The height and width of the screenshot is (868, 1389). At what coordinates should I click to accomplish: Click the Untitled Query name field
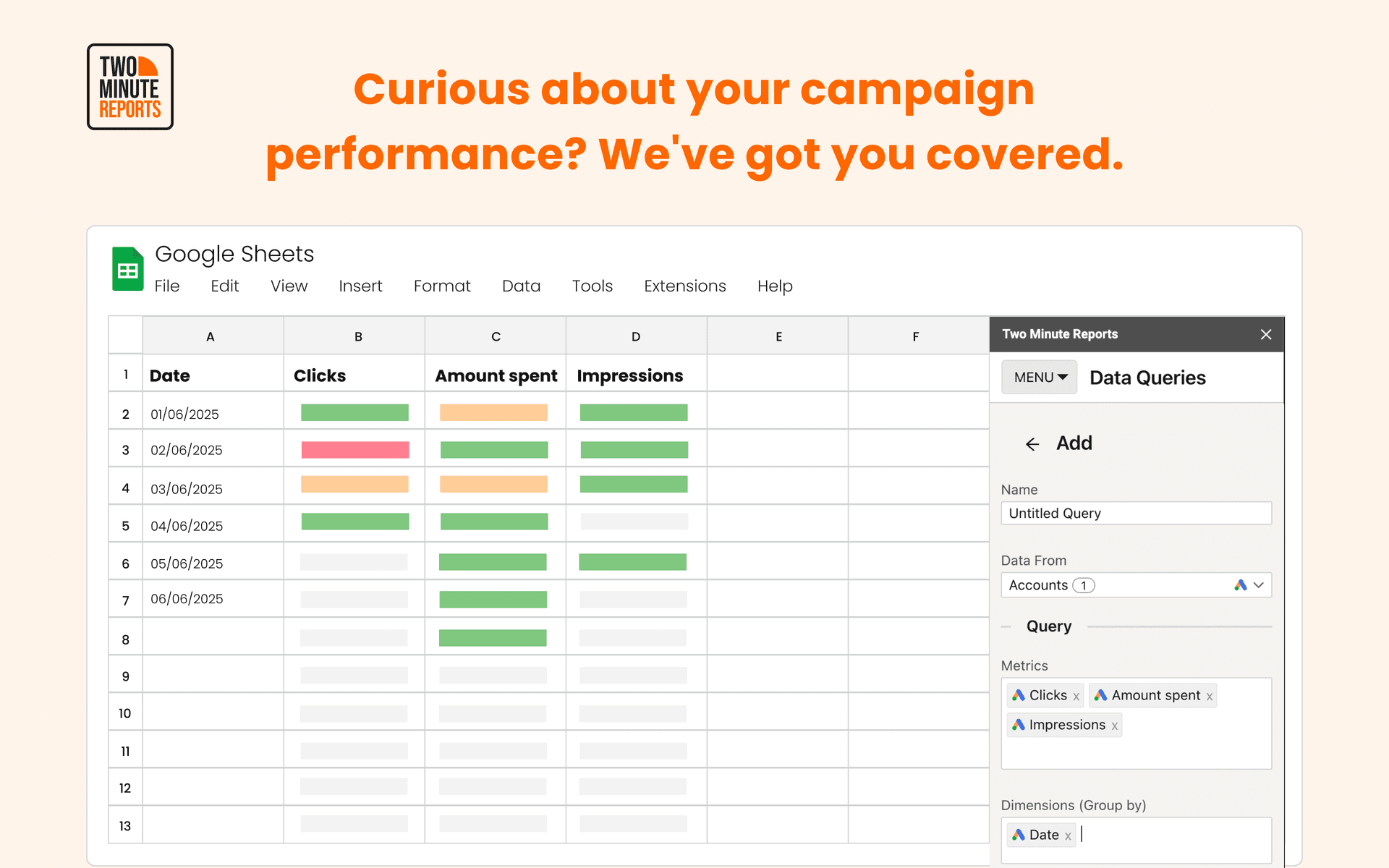1136,513
